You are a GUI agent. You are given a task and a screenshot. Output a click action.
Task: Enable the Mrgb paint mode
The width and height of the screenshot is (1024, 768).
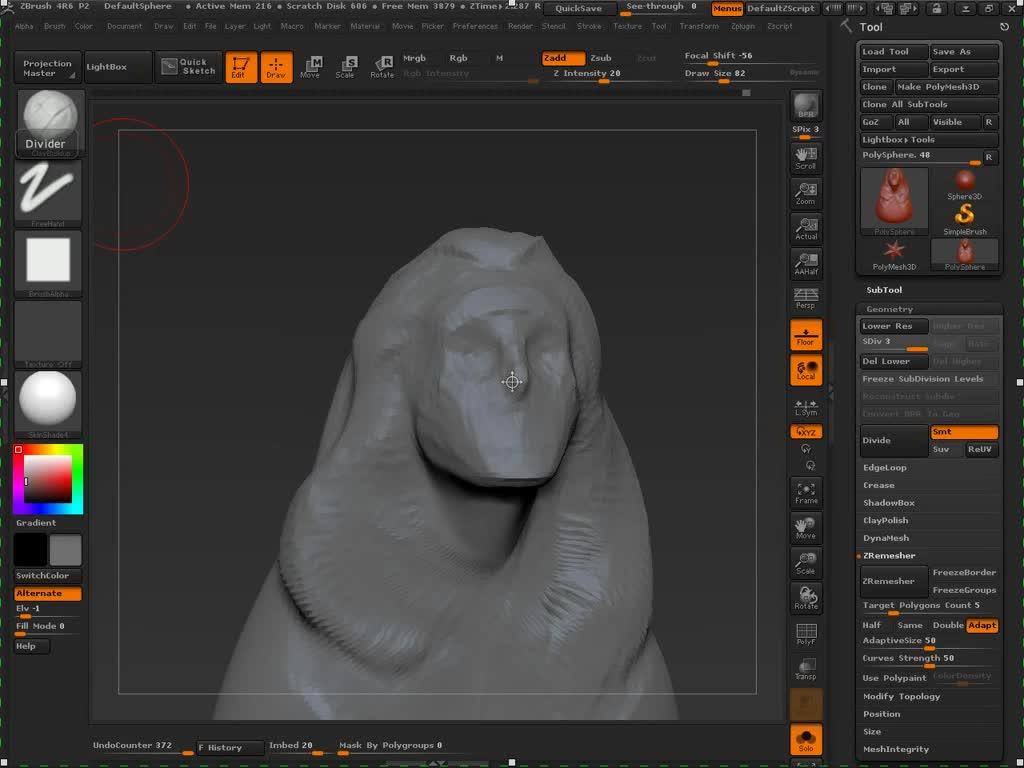[x=415, y=58]
